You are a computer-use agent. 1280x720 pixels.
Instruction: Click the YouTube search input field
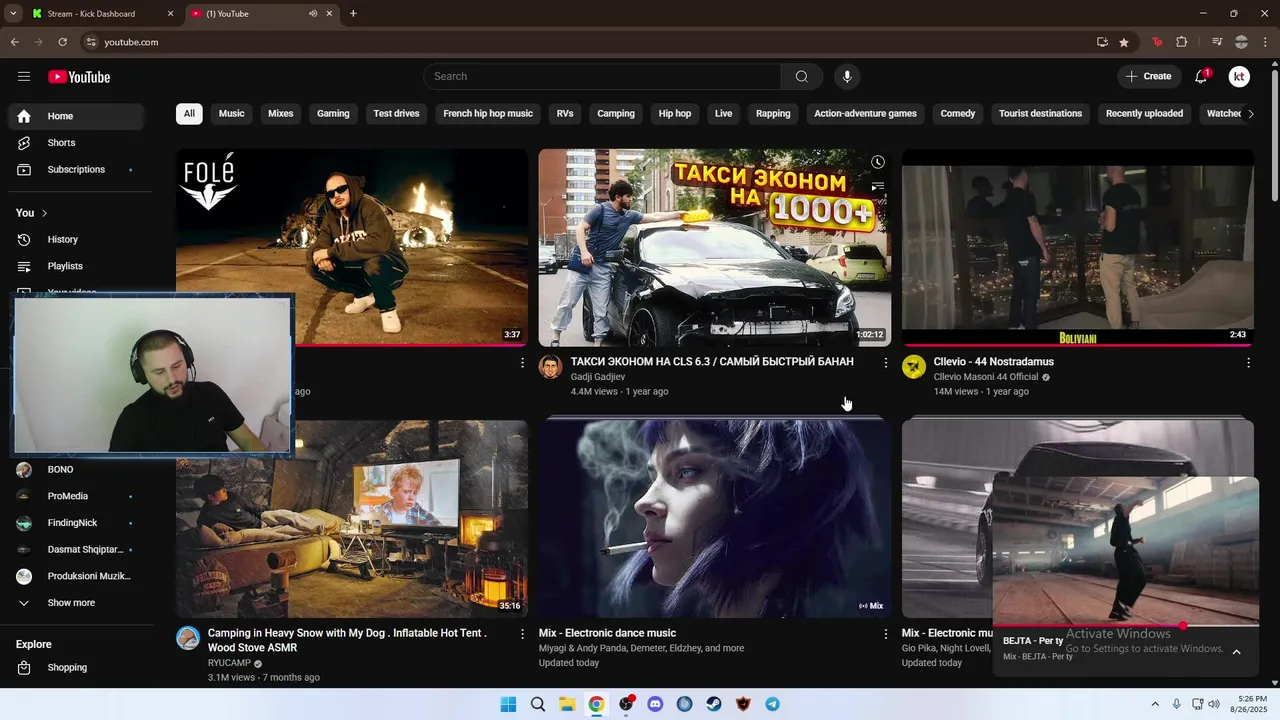(602, 77)
